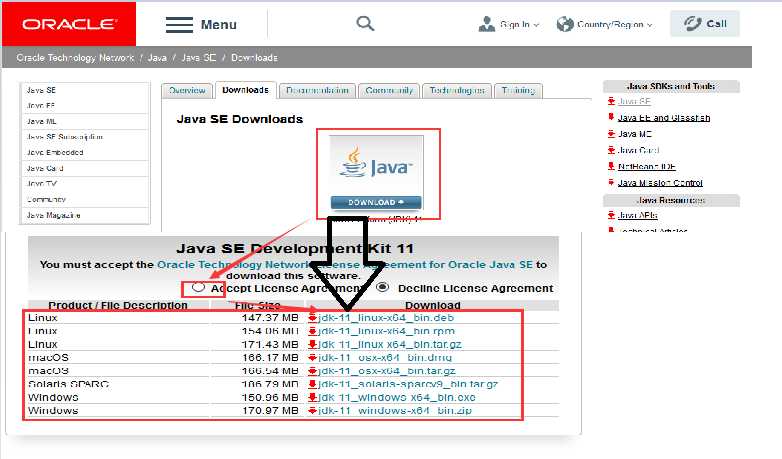Image resolution: width=782 pixels, height=459 pixels.
Task: Click Oracle Technology Network breadcrumb
Action: (x=75, y=58)
